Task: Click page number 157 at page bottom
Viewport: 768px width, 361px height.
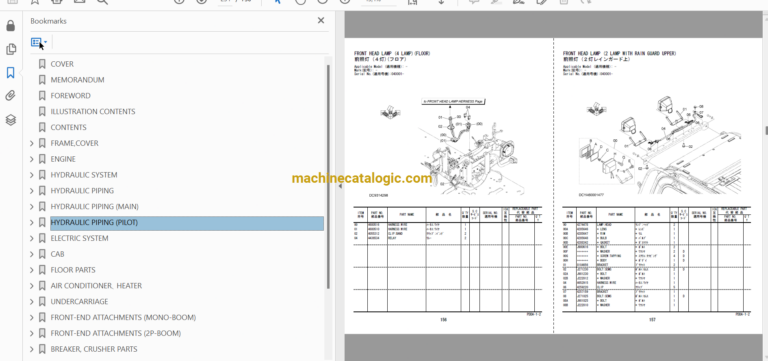Action: pos(652,320)
